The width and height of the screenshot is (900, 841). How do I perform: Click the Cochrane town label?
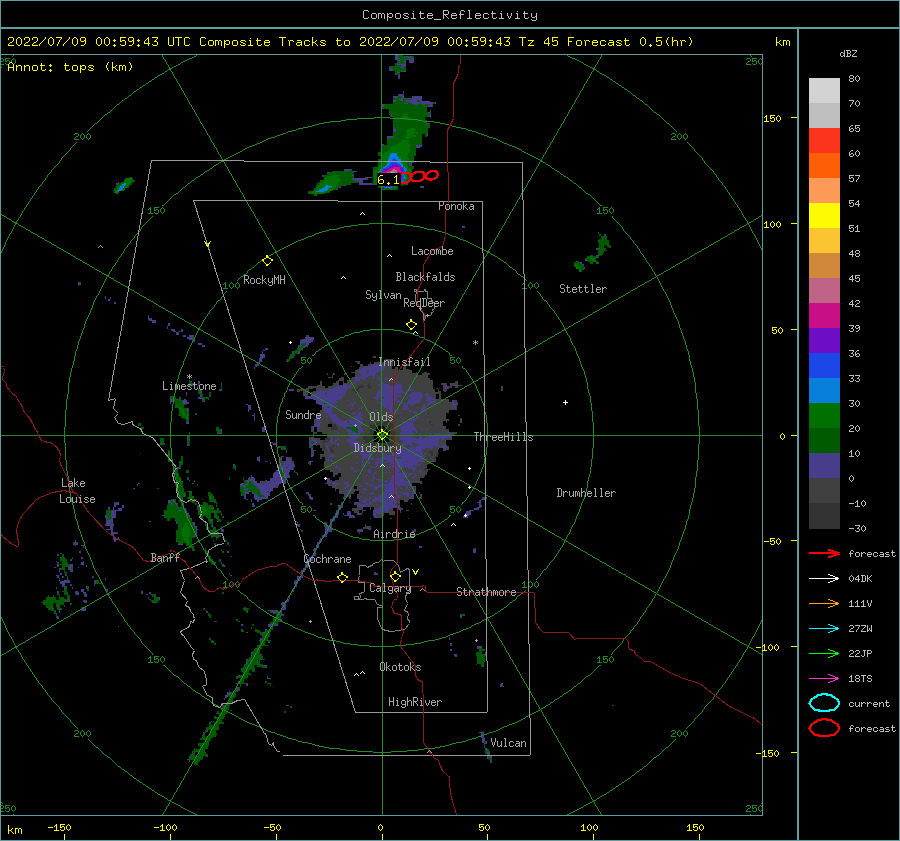pos(327,559)
